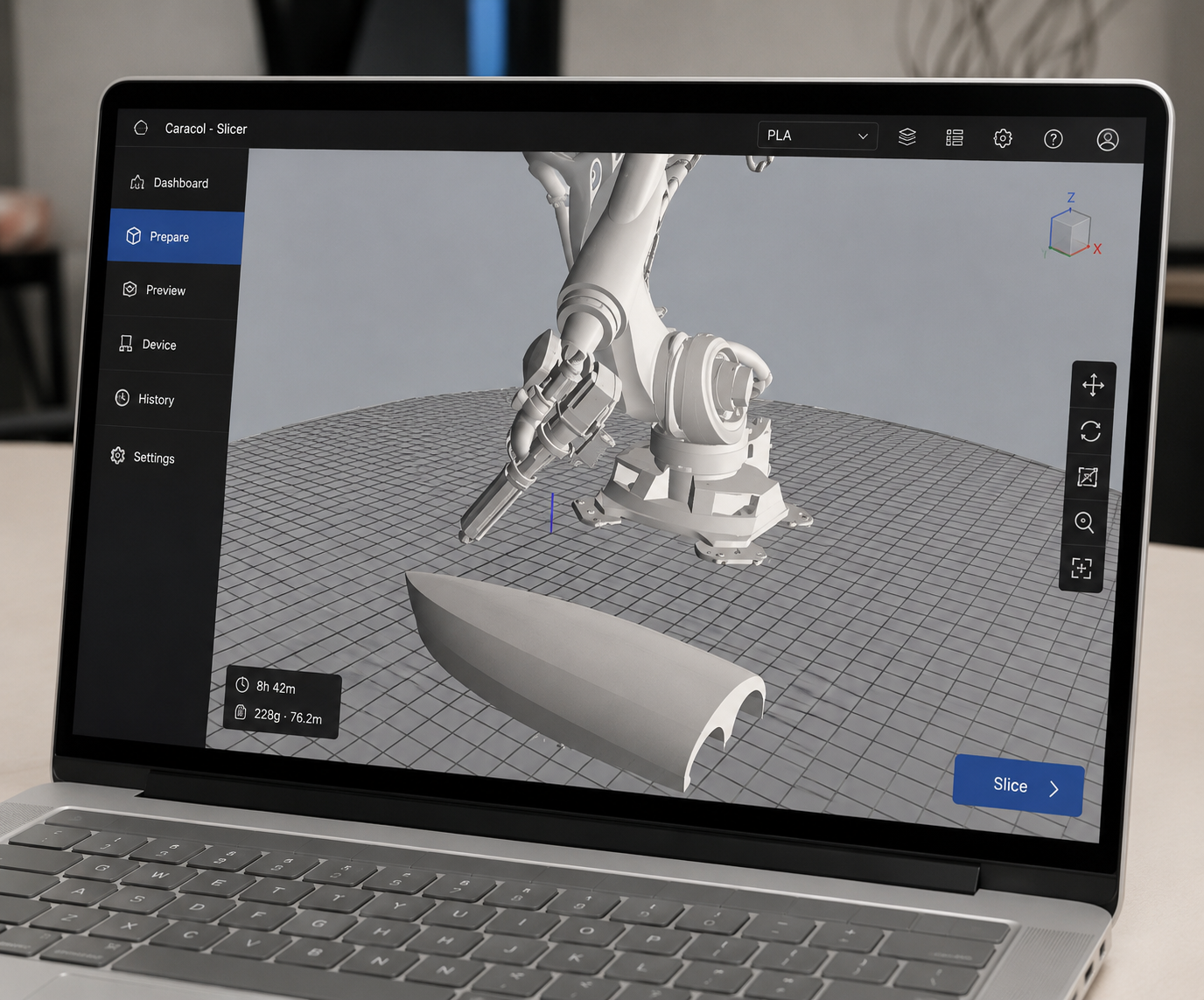The width and height of the screenshot is (1204, 1000).
Task: Select the Scale tool icon
Action: [1088, 477]
